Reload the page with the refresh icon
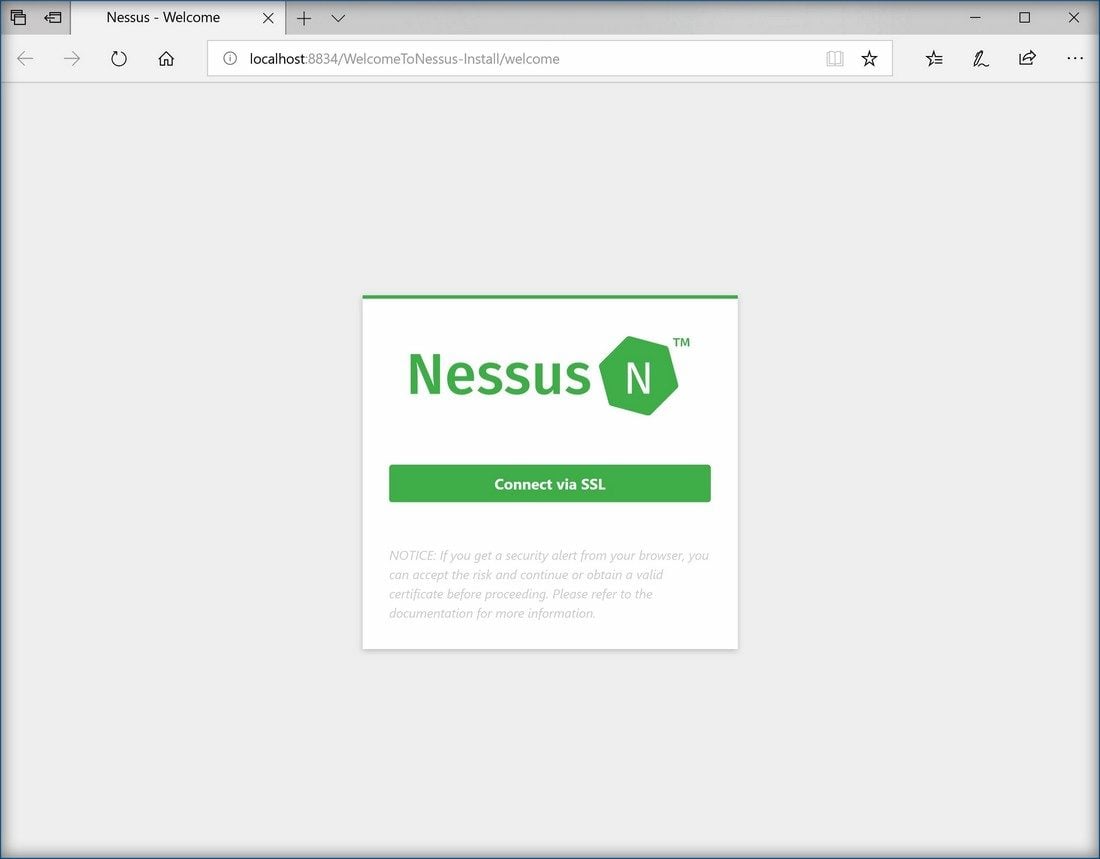The image size is (1100, 859). click(119, 59)
